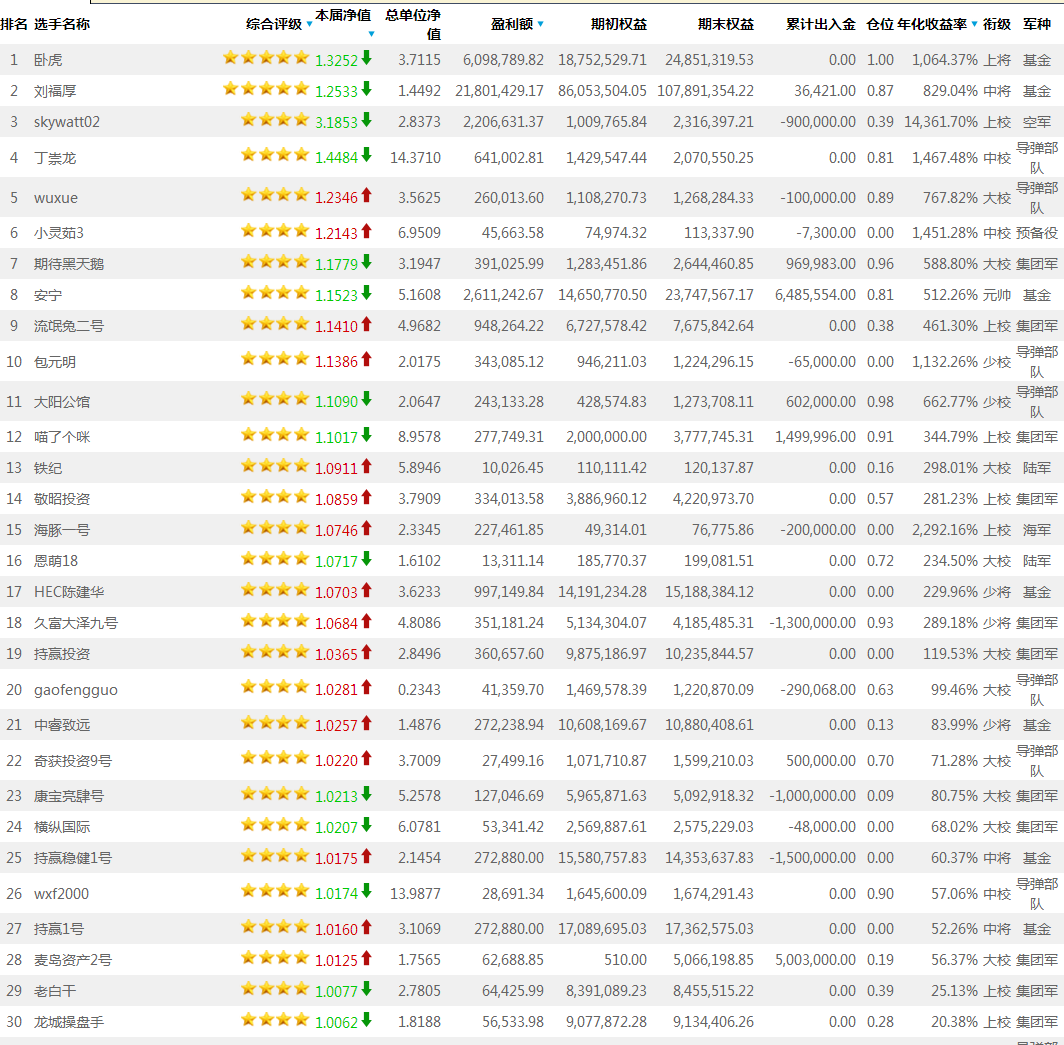Open player 奇获投资9号
This screenshot has width=1064, height=1045.
(x=73, y=761)
